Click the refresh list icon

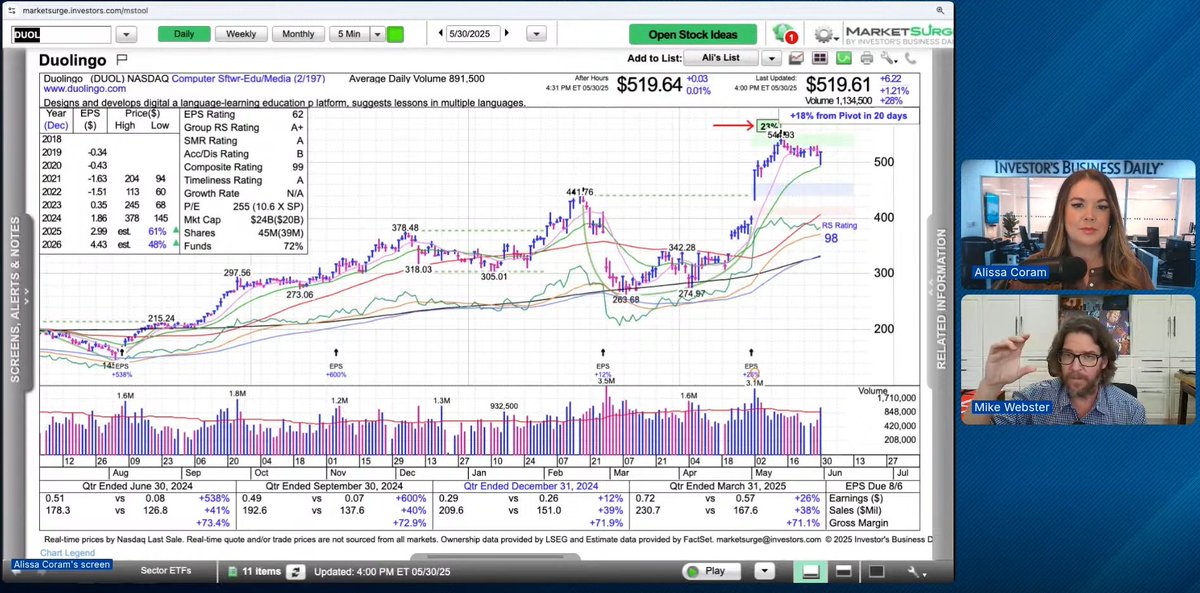click(295, 572)
